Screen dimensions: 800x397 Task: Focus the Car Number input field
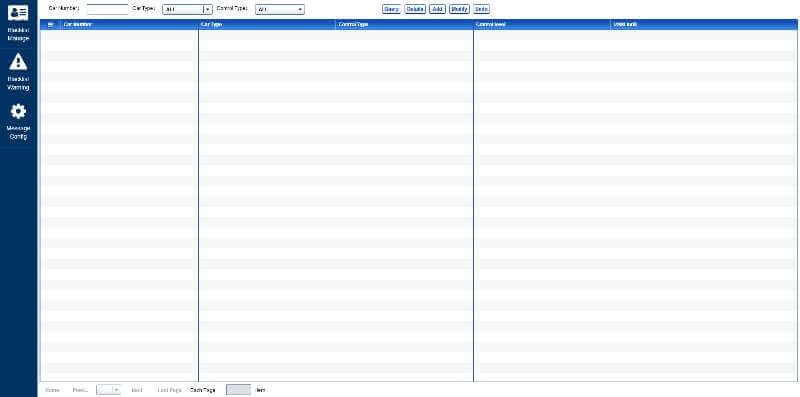(108, 9)
